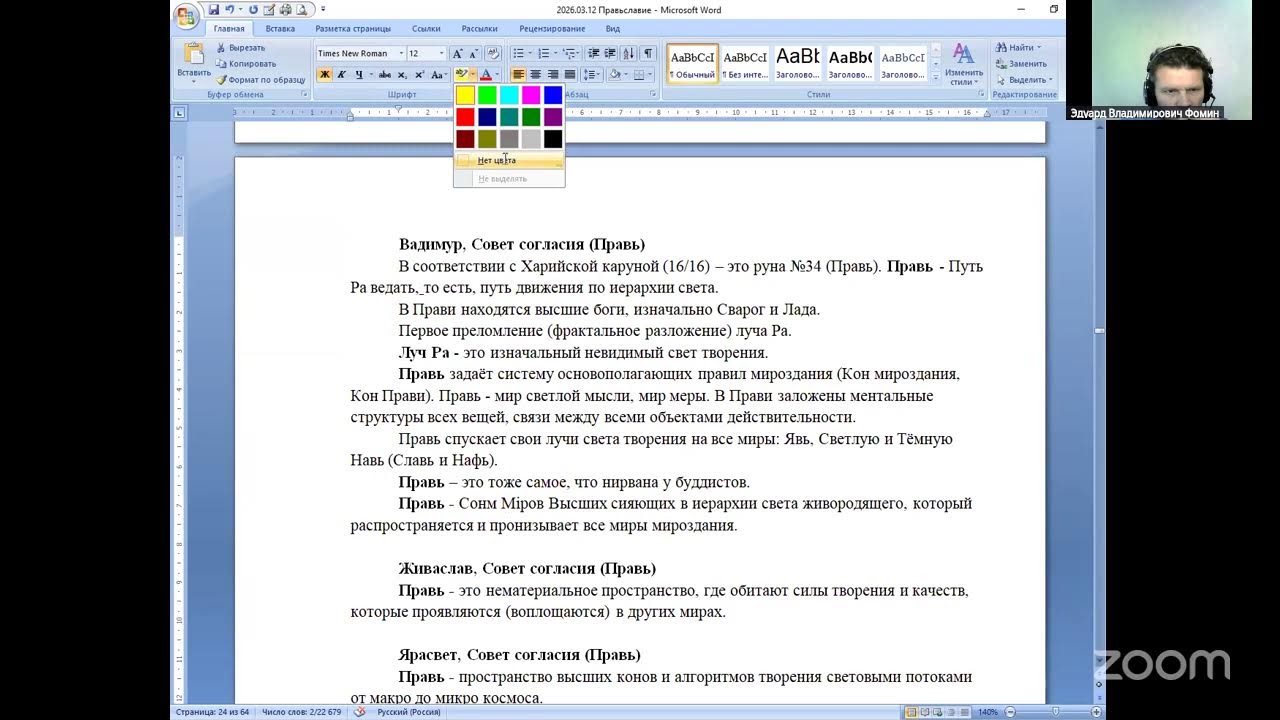Viewport: 1280px width, 720px height.
Task: Open the font color dropdown arrow
Action: pyautogui.click(x=497, y=74)
